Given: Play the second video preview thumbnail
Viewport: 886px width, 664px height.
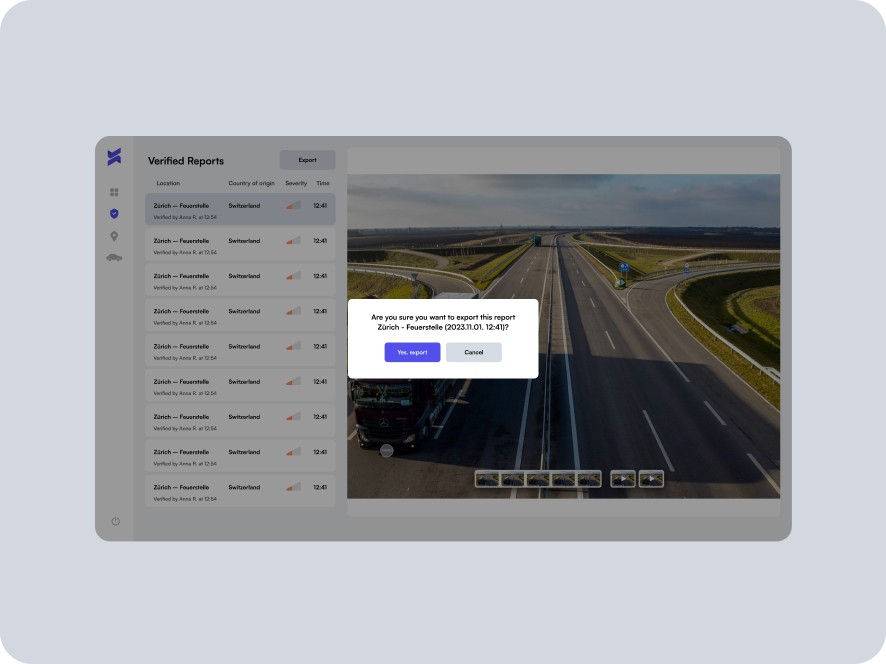Looking at the screenshot, I should click(649, 478).
